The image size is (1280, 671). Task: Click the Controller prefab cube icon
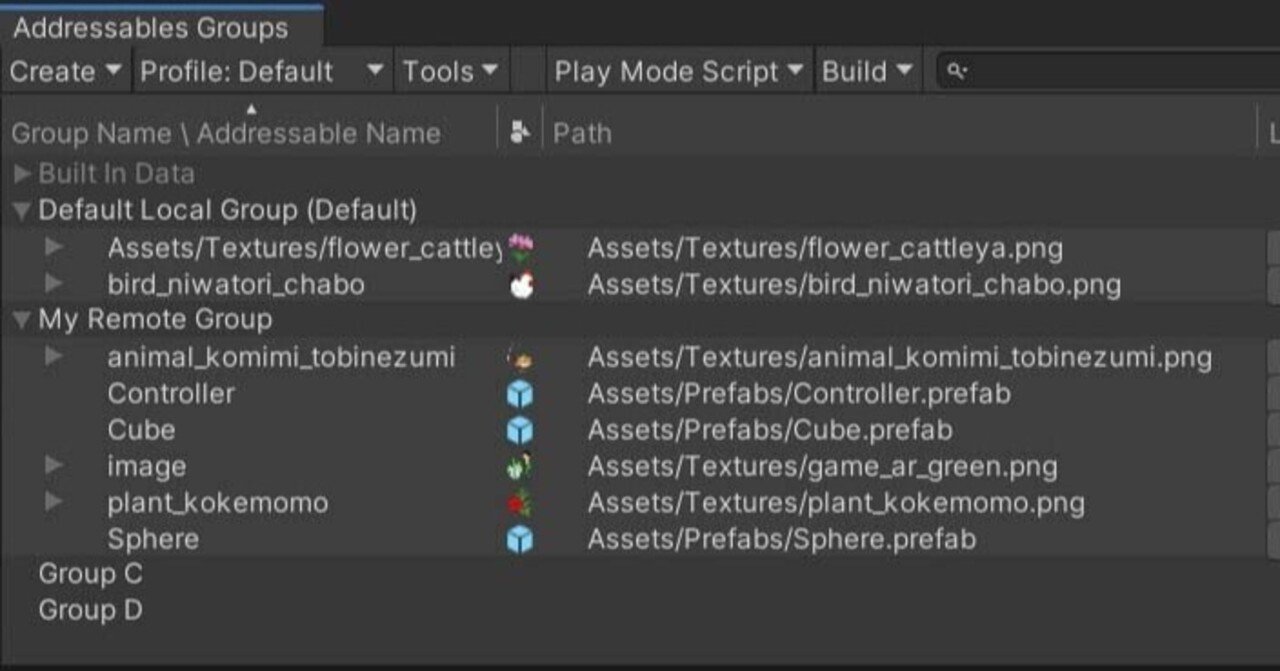tap(519, 393)
